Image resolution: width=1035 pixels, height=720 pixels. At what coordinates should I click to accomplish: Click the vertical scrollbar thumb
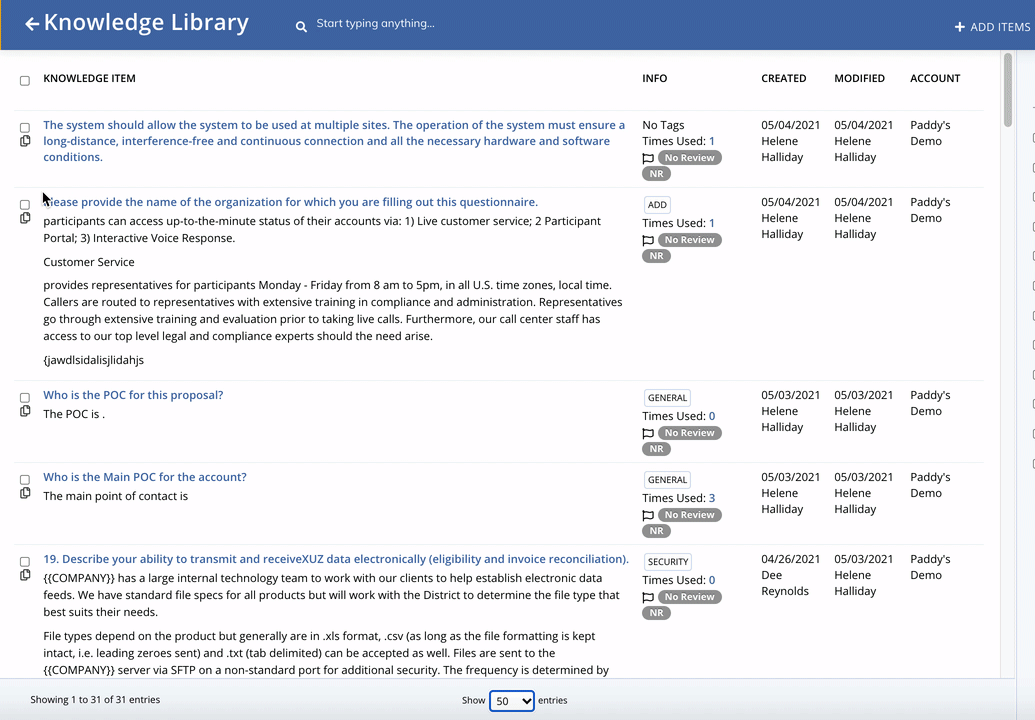[x=1007, y=90]
